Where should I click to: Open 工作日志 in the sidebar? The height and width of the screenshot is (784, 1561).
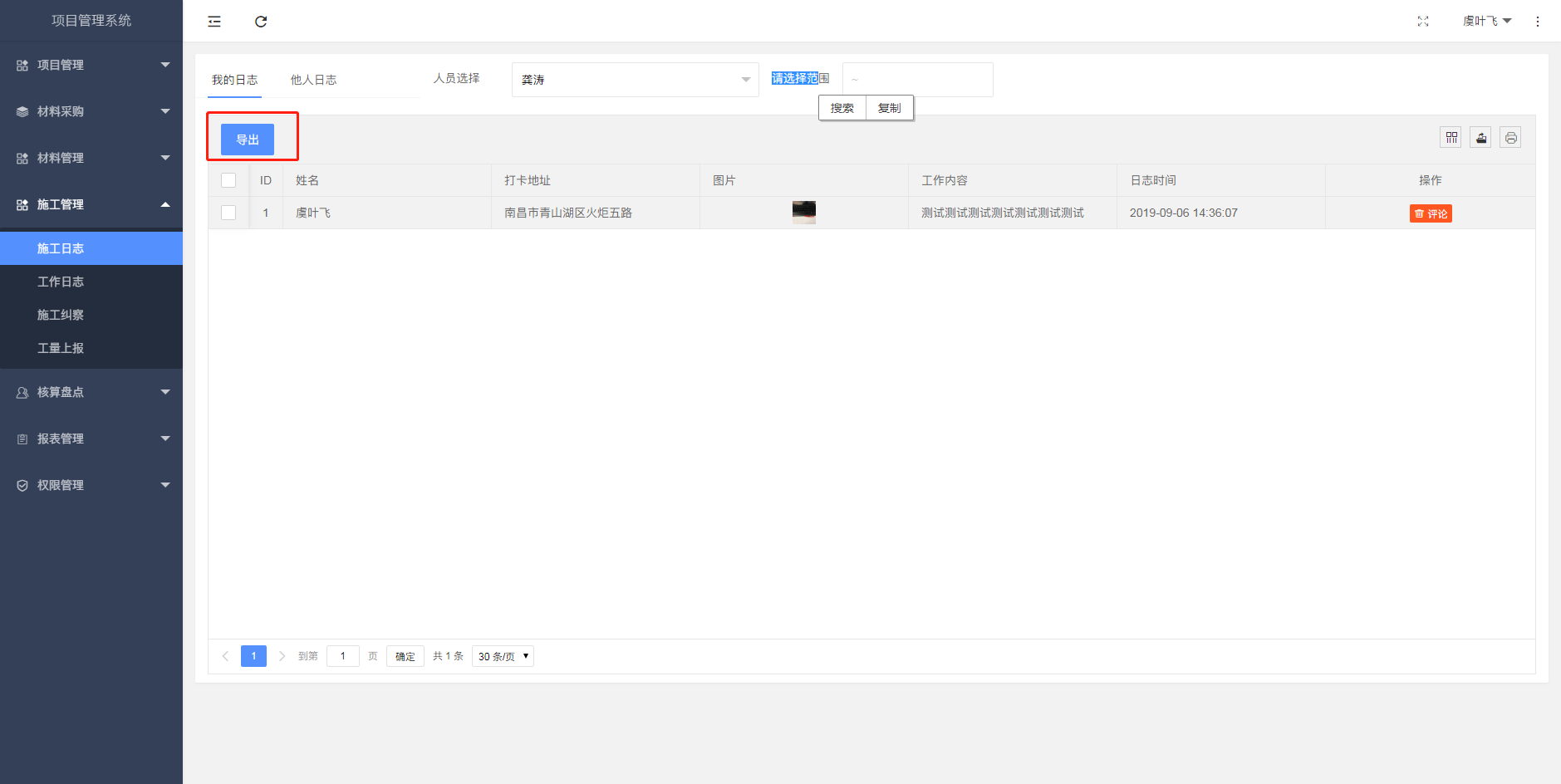pos(91,282)
